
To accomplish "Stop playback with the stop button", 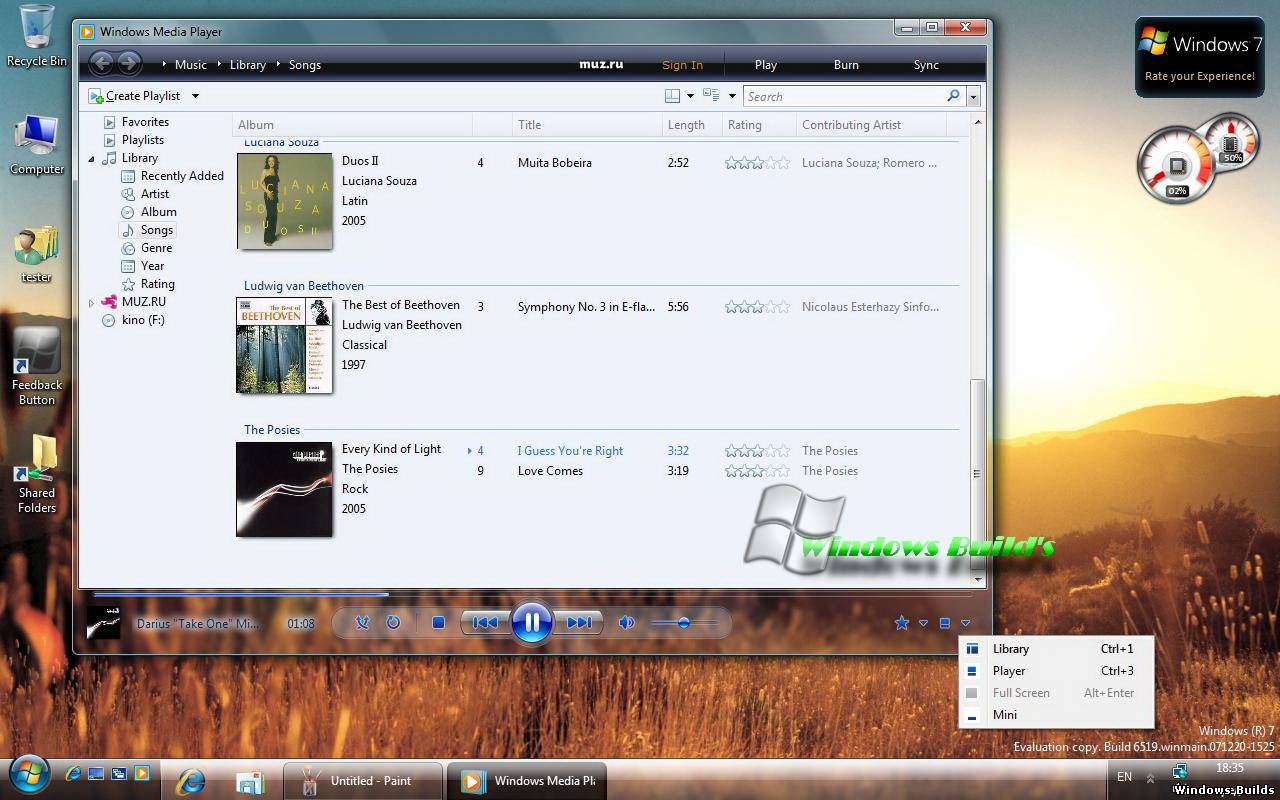I will pos(438,623).
